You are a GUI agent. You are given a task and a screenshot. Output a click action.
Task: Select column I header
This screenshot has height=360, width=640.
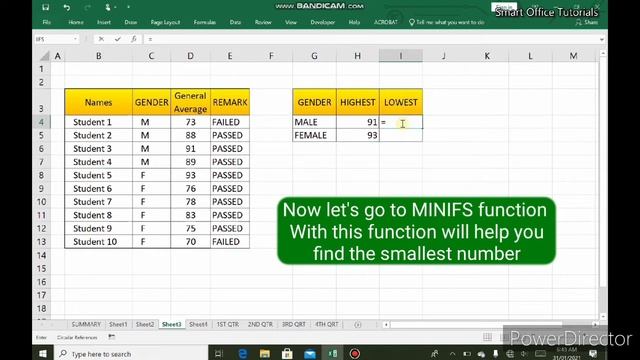401,56
